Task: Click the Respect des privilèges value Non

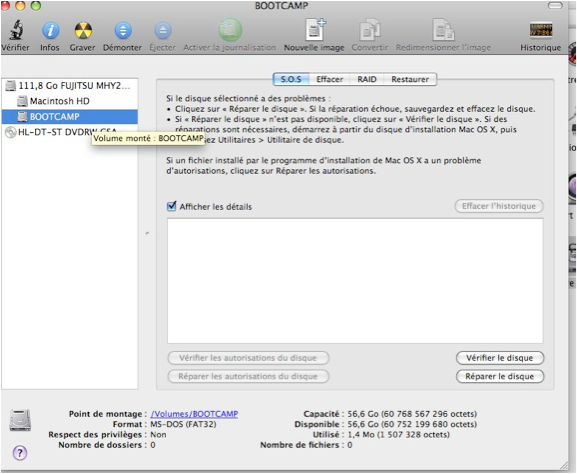Action: tap(158, 435)
